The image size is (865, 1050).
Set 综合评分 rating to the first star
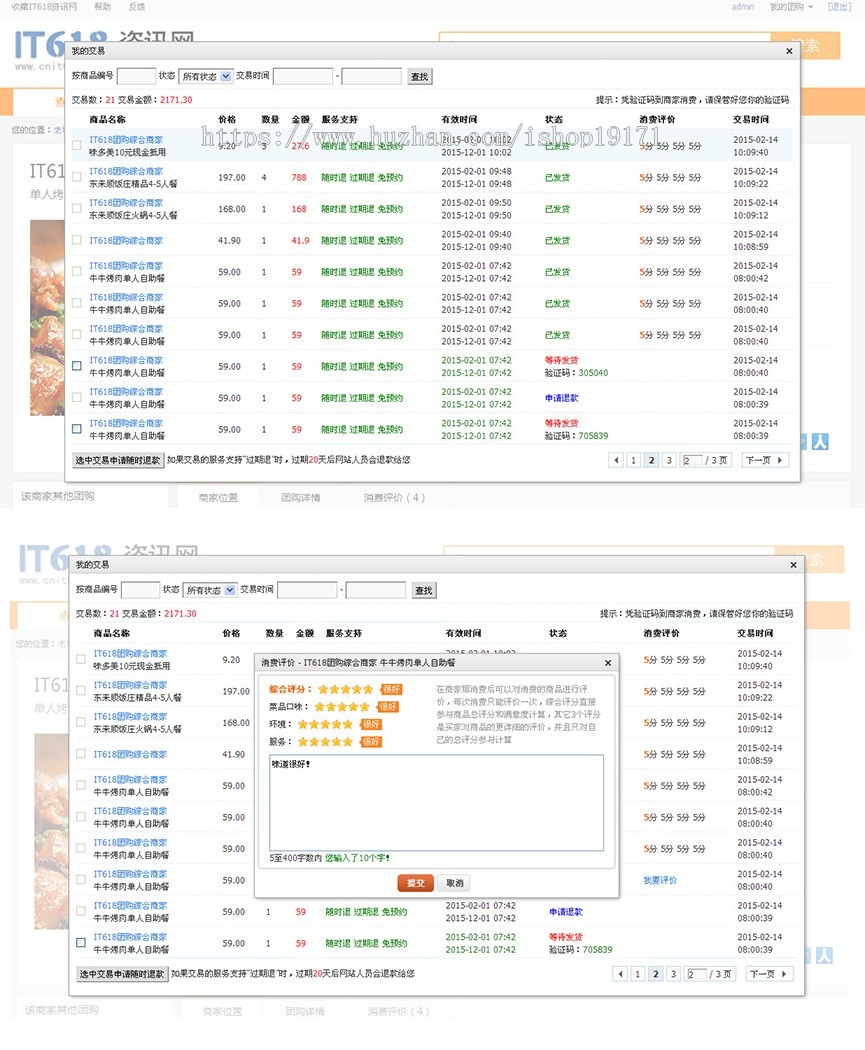(x=323, y=689)
